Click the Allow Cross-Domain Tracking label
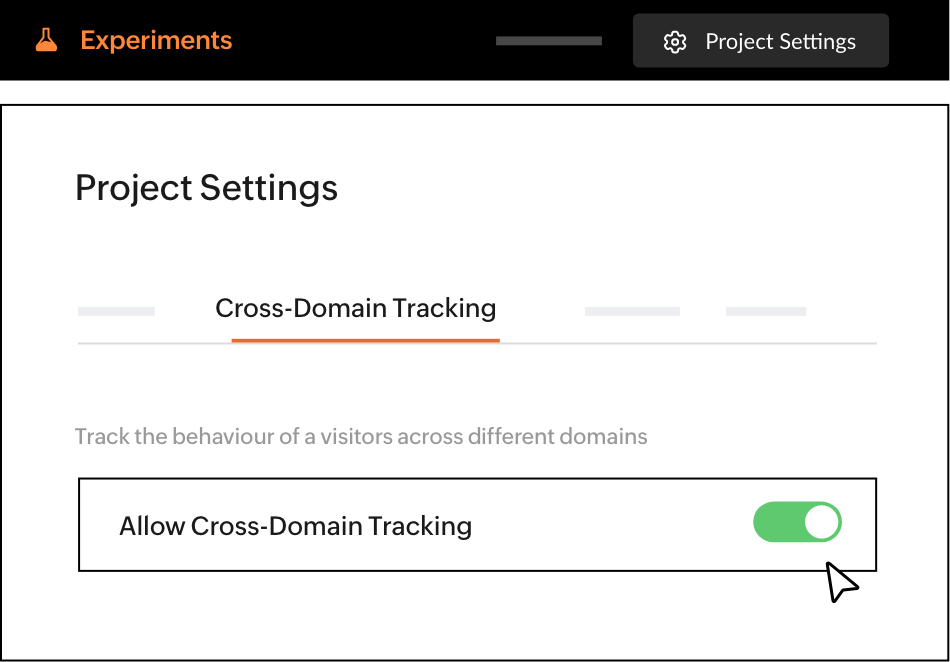This screenshot has width=950, height=662. (x=295, y=526)
